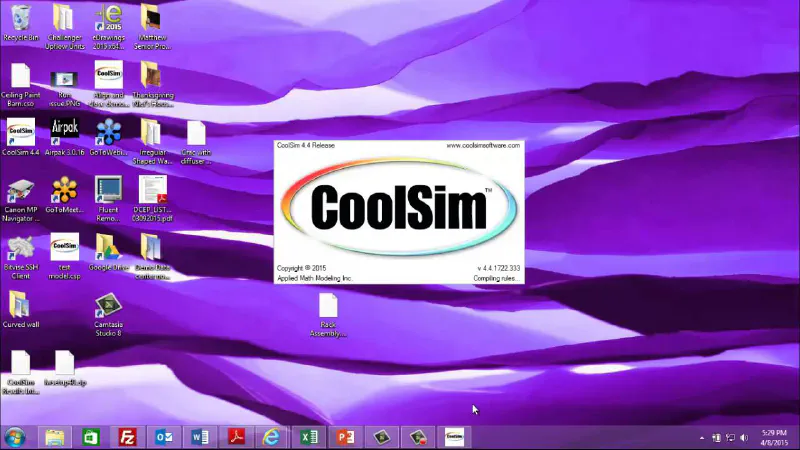Open Thanksgiving folder on desktop
This screenshot has height=450, width=800.
(x=152, y=84)
